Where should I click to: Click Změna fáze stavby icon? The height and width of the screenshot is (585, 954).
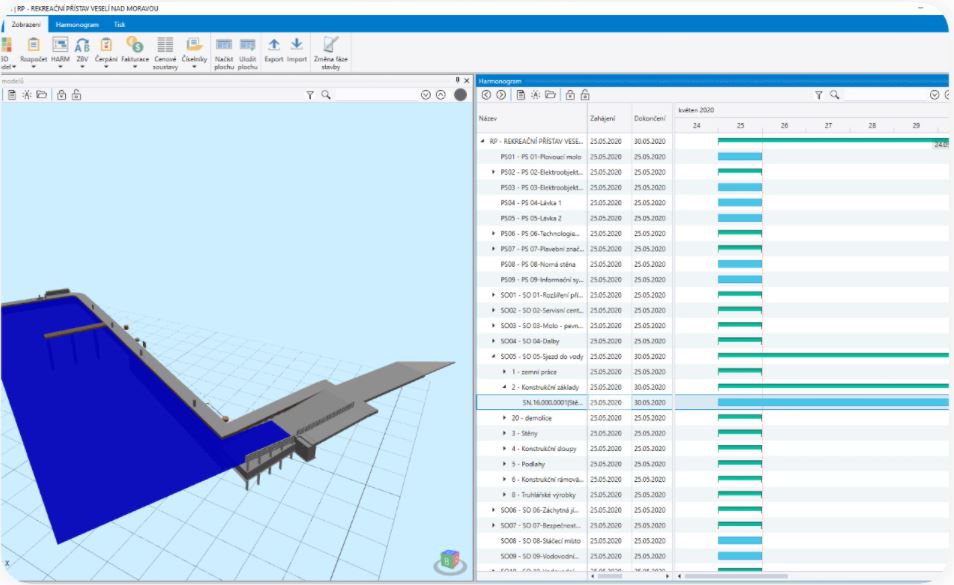[x=331, y=44]
